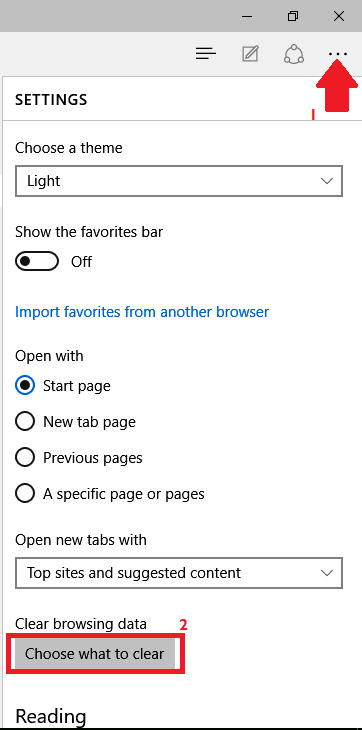Viewport: 362px width, 730px height.
Task: Minimize the browser window
Action: click(247, 16)
